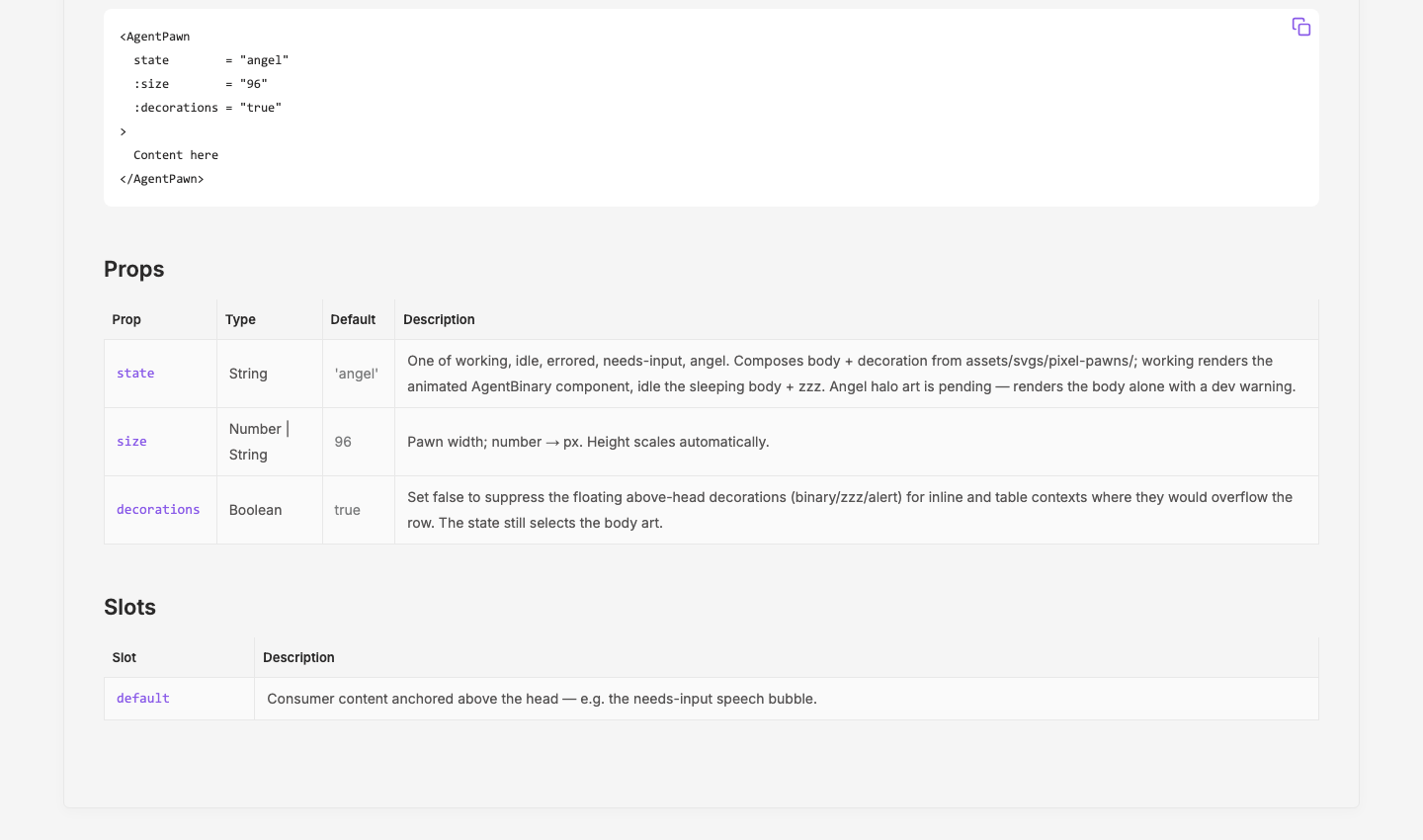
Task: Click the Prop column header
Action: 126,319
